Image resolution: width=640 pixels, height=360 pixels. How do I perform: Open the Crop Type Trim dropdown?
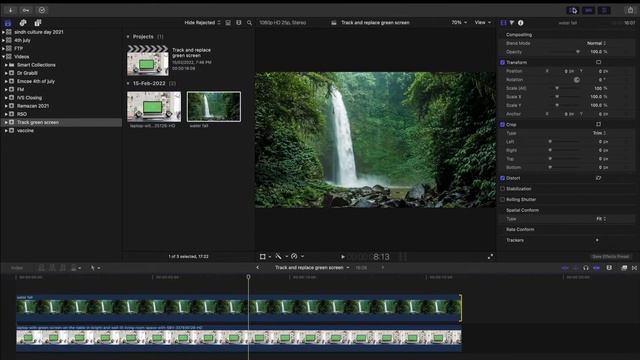pyautogui.click(x=599, y=133)
